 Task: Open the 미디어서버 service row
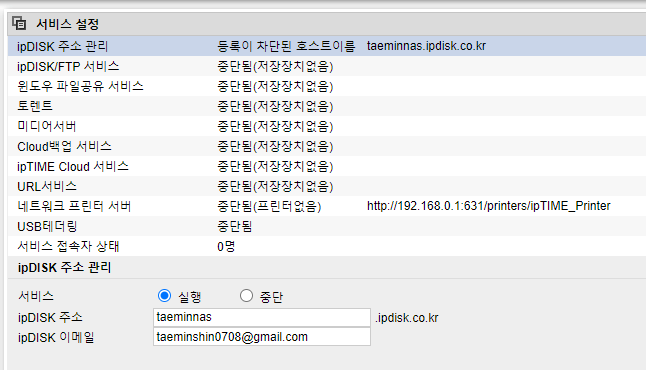point(327,126)
